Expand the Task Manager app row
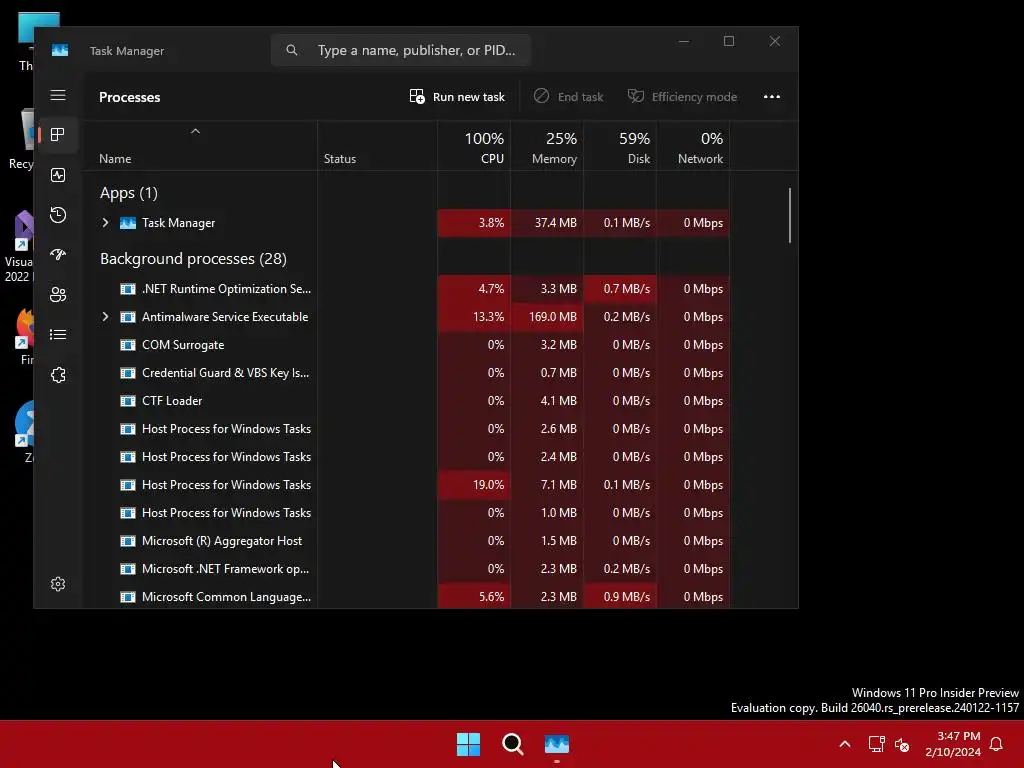This screenshot has width=1024, height=768. [105, 223]
